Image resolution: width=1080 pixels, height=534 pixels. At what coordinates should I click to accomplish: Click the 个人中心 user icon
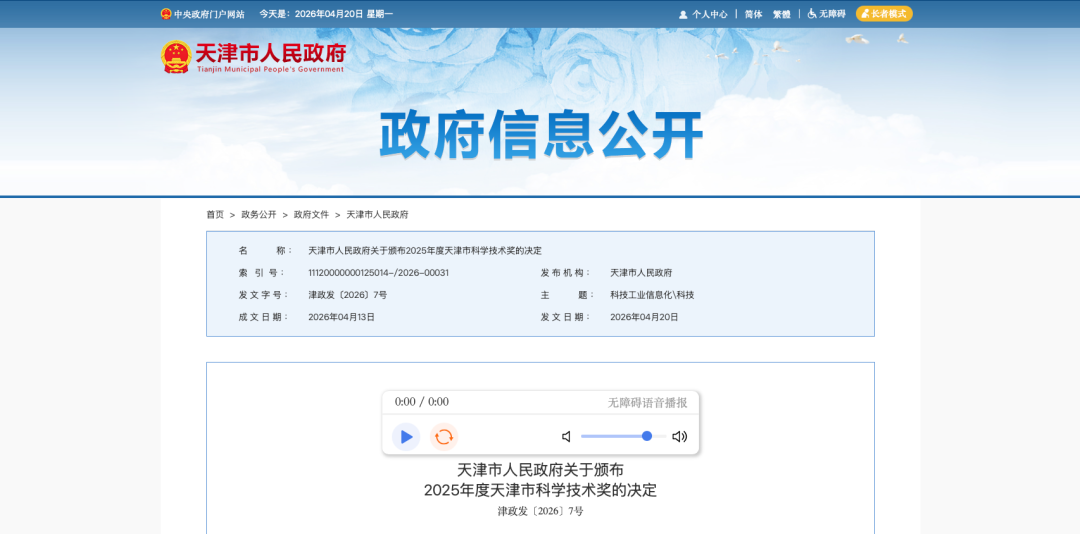tap(683, 15)
